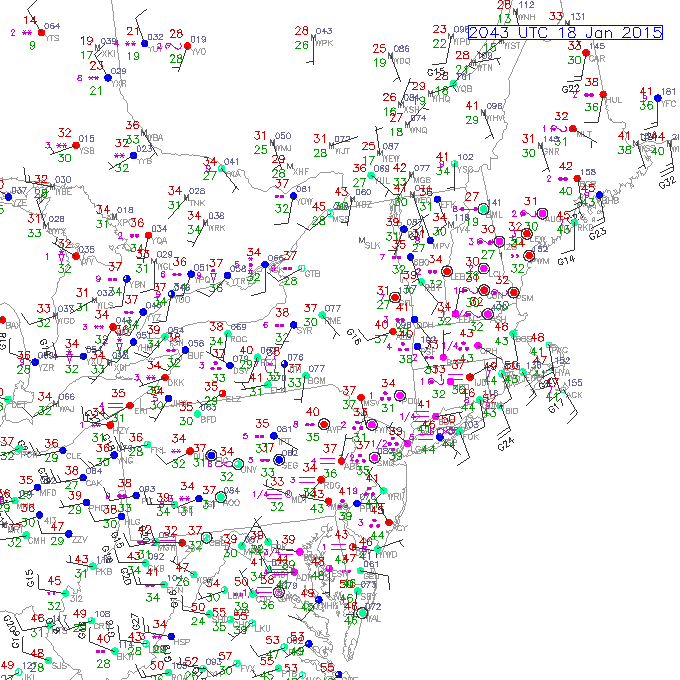Click the G14 gust label
680x680 pixels.
tap(566, 261)
